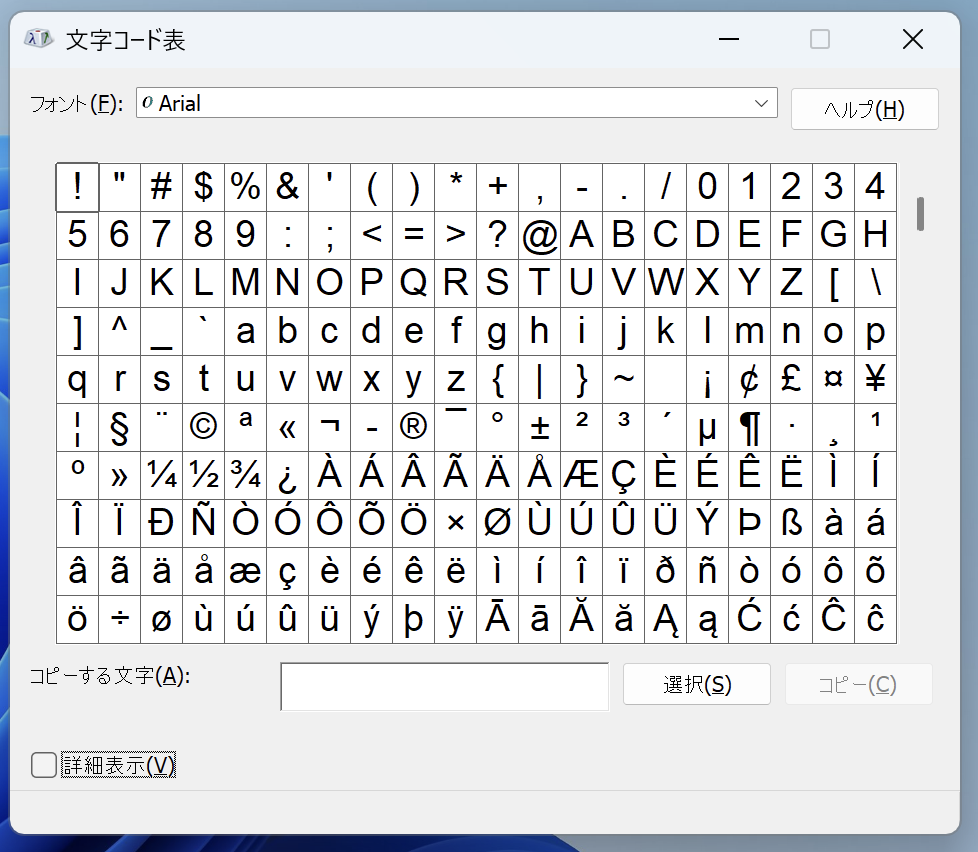978x852 pixels.
Task: Pick the registered trademark ® character
Action: pyautogui.click(x=413, y=427)
